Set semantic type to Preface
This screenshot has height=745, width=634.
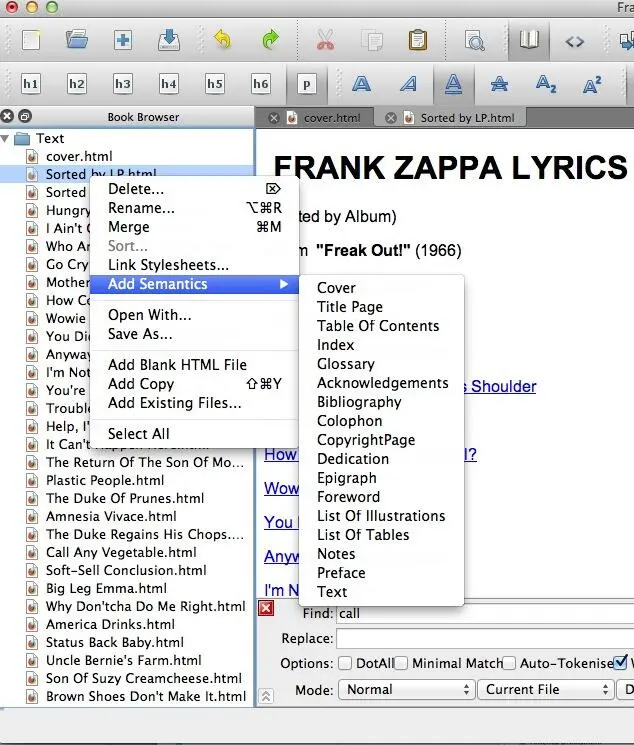[x=382, y=573]
